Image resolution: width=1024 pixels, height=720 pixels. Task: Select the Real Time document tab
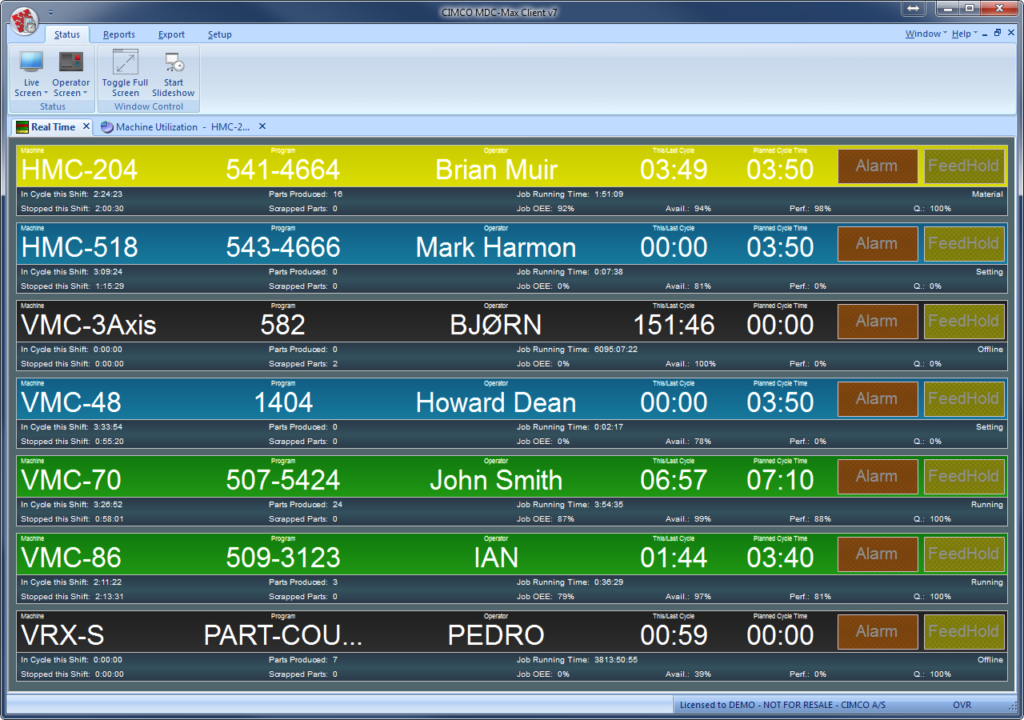coord(53,127)
